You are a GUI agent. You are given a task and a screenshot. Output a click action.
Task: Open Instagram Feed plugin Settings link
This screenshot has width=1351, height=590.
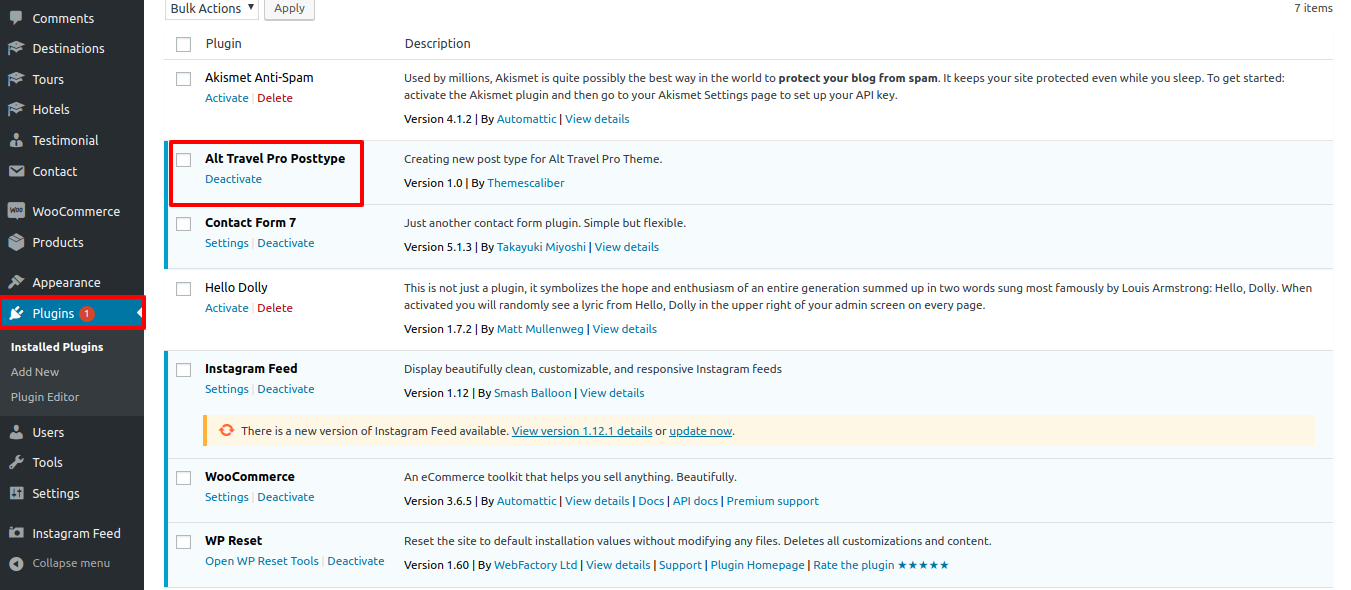pos(227,389)
